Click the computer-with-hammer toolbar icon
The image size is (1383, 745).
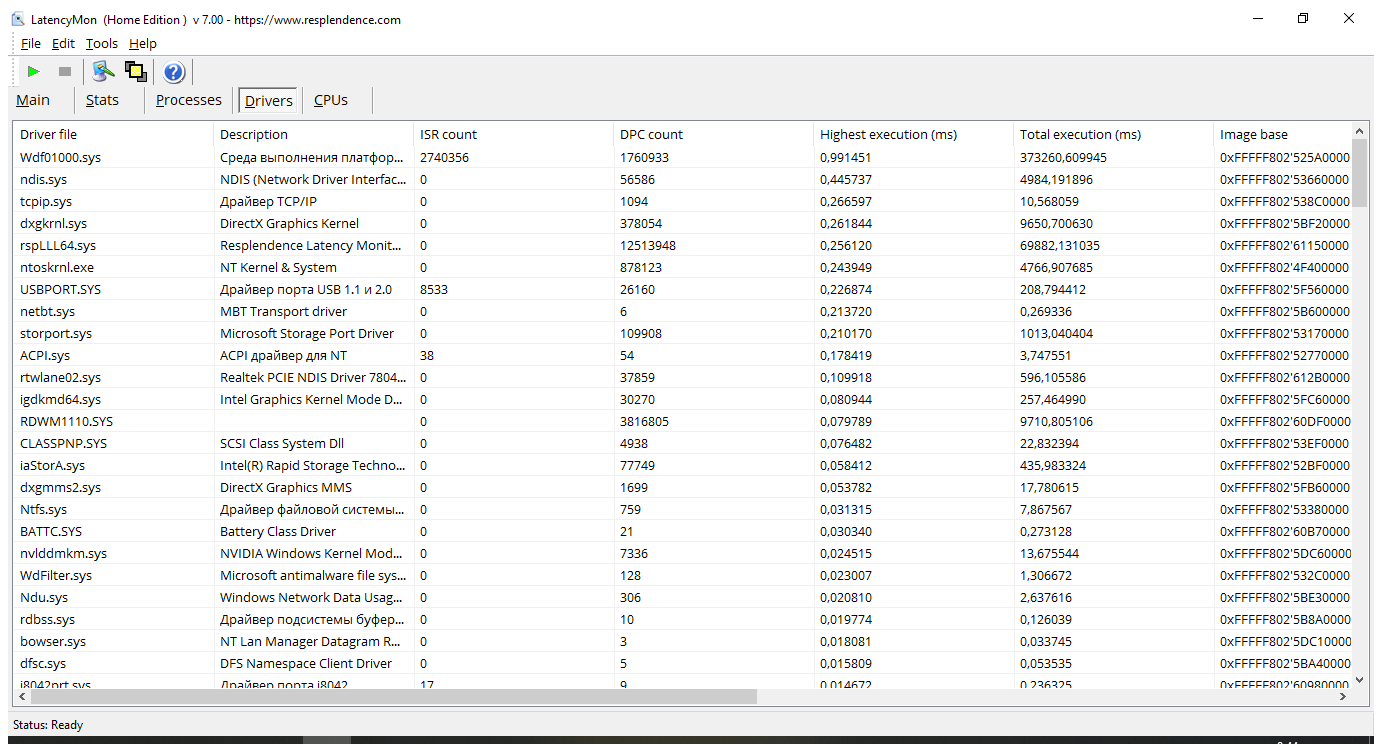pos(103,71)
